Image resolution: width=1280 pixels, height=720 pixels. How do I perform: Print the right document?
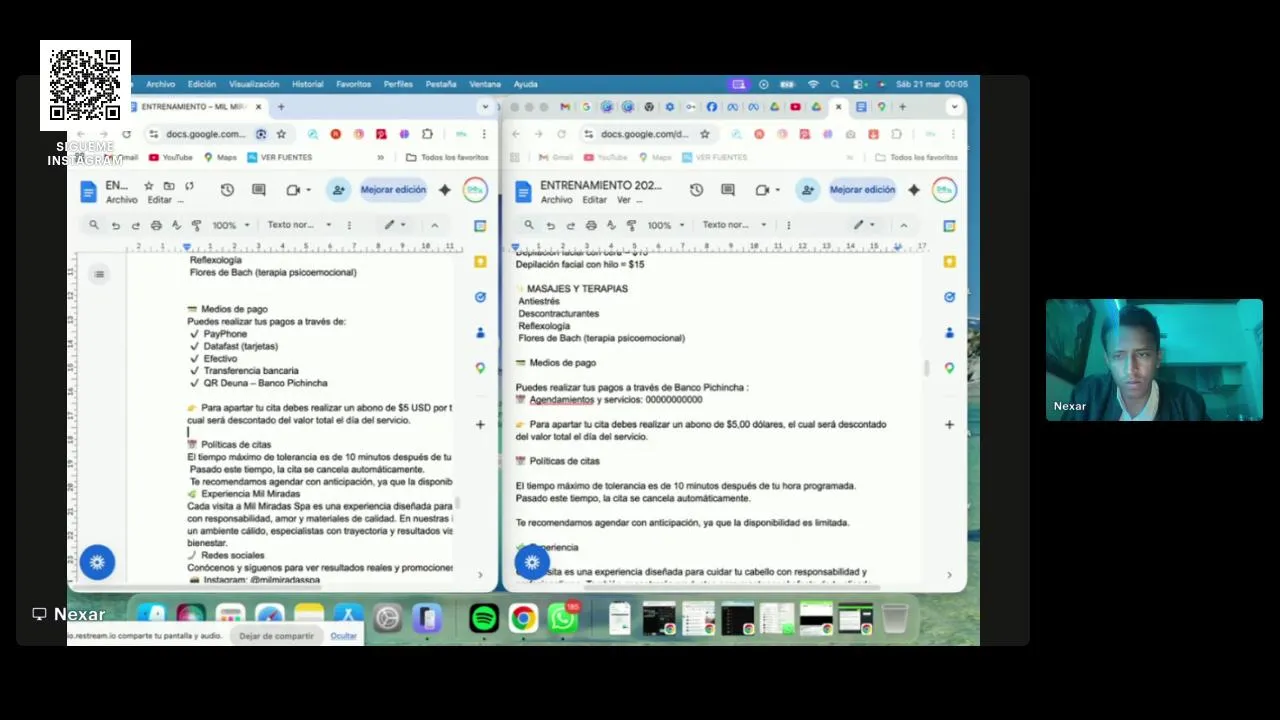tap(591, 225)
